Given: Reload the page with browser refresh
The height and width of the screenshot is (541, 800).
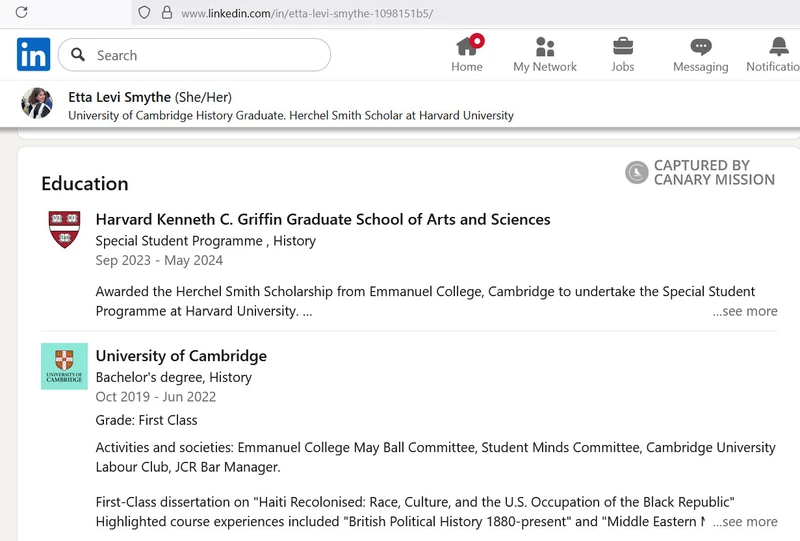Looking at the screenshot, I should pyautogui.click(x=21, y=13).
